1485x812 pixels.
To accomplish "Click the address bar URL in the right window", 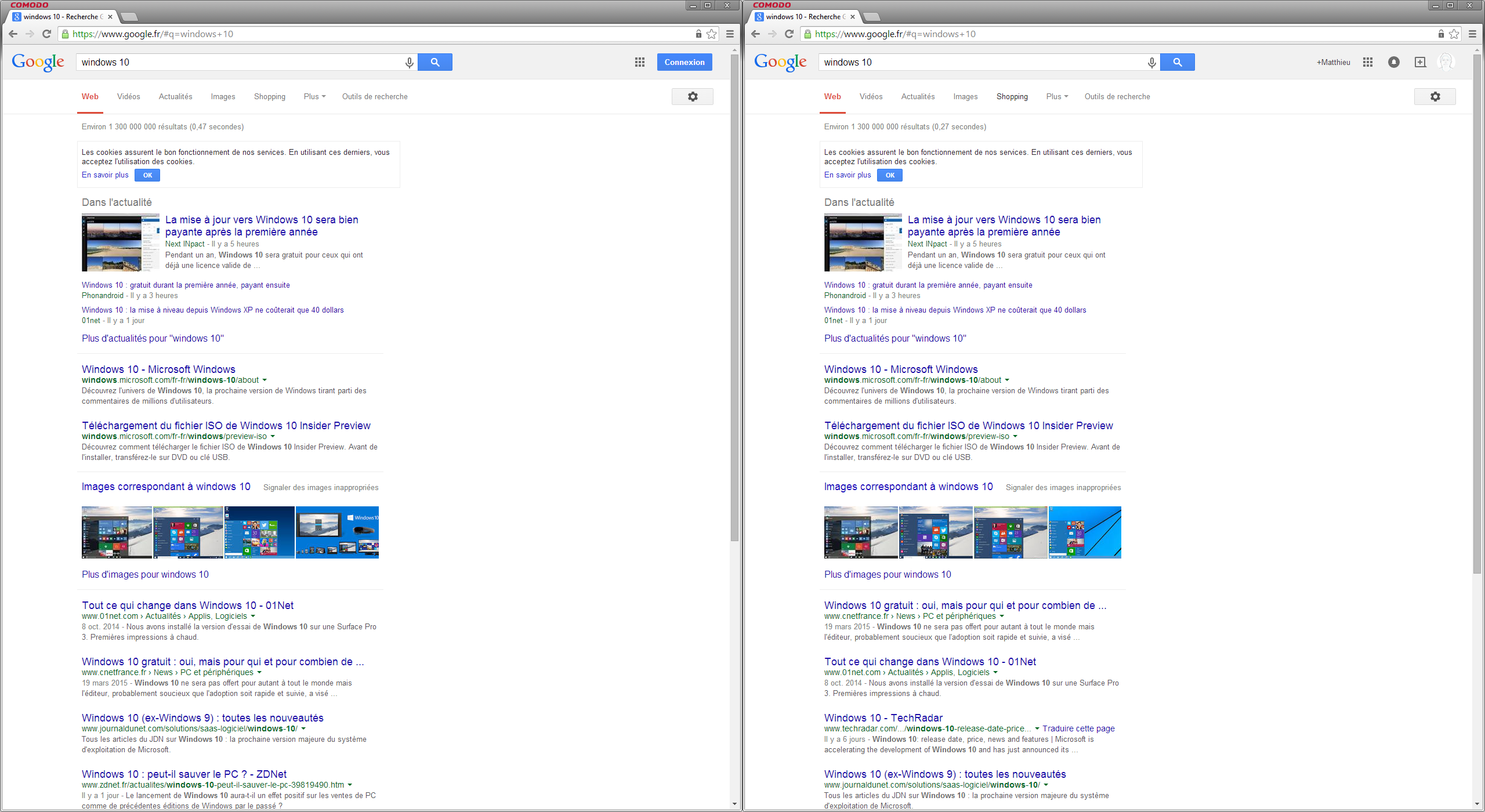I will (895, 34).
